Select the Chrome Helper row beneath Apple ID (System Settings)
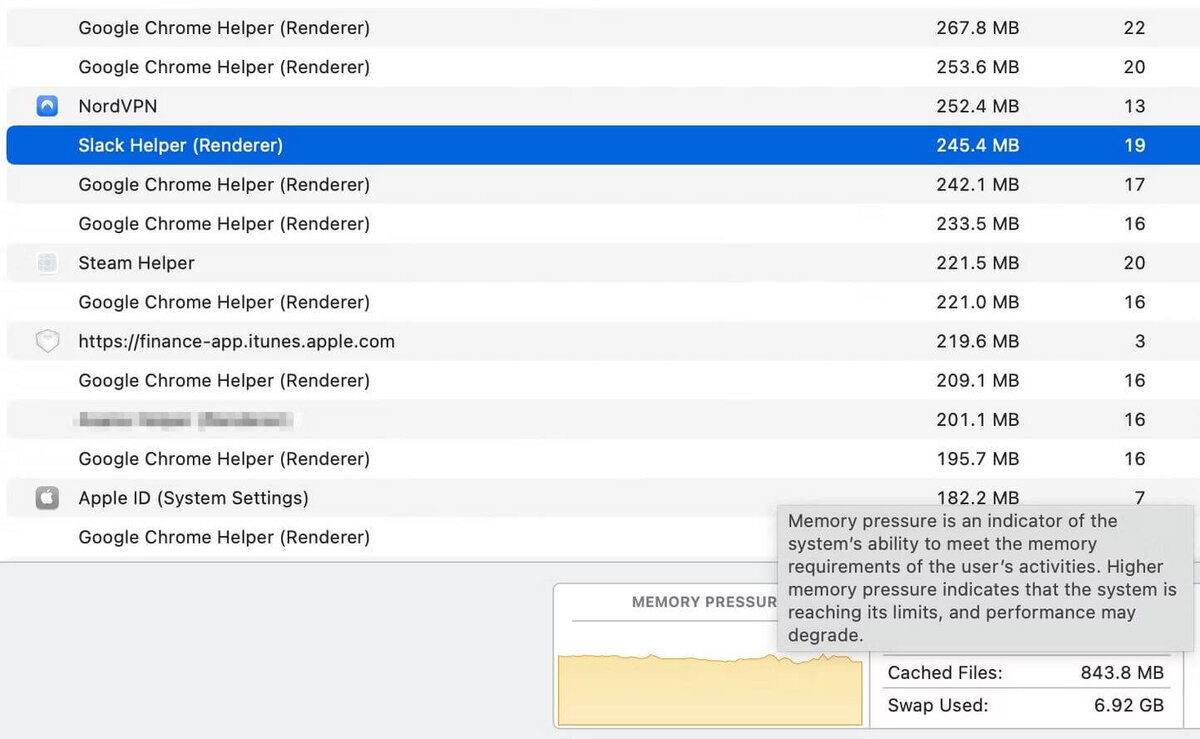1200x739 pixels. click(x=224, y=537)
